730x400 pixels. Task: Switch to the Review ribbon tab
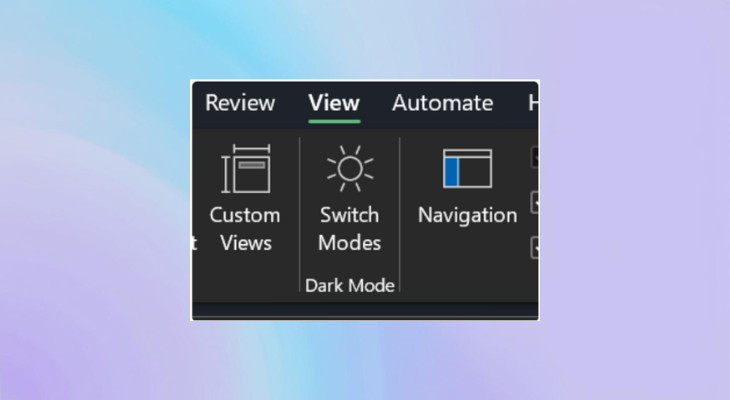(240, 103)
